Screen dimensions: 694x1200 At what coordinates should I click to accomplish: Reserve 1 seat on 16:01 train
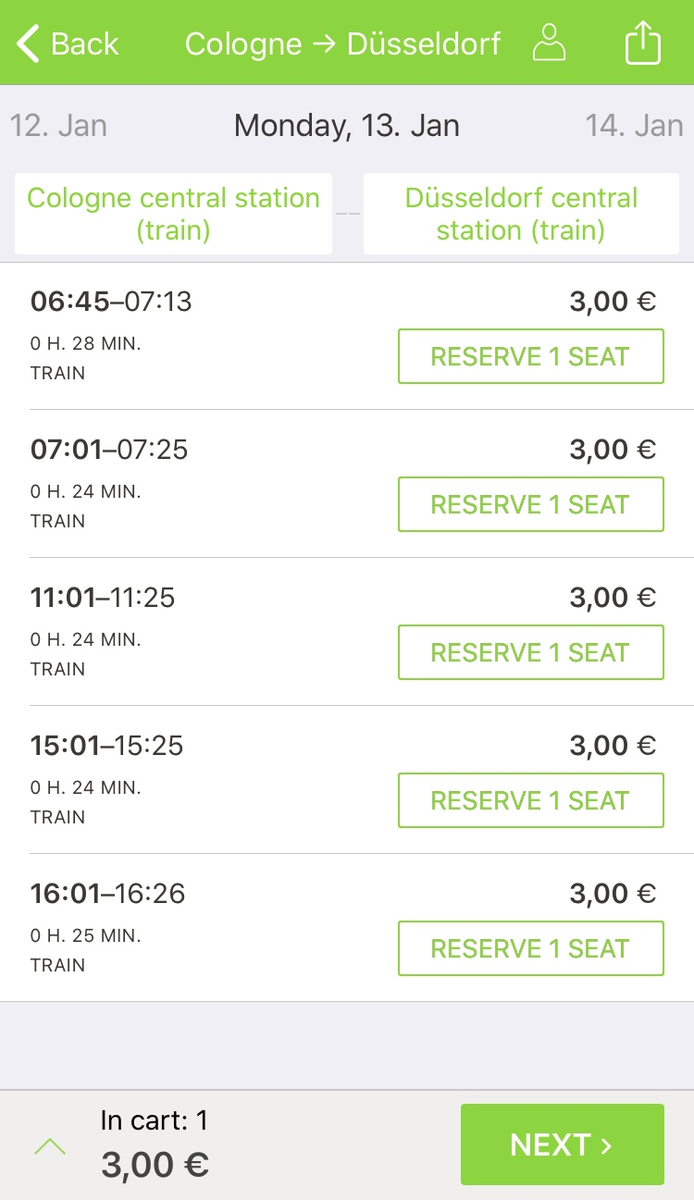pos(531,948)
